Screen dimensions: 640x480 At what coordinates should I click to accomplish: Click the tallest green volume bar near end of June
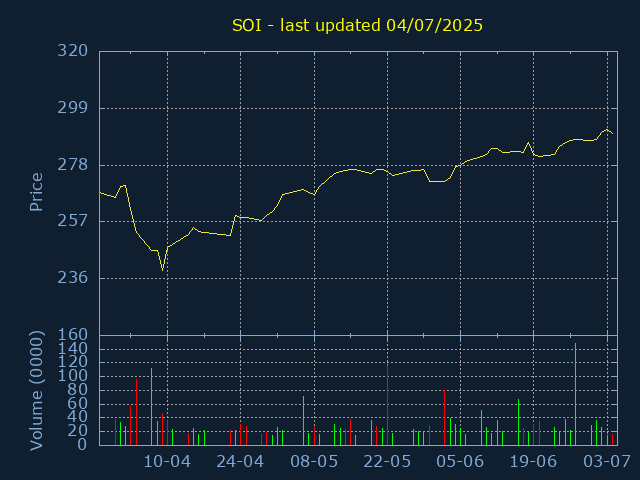576,394
